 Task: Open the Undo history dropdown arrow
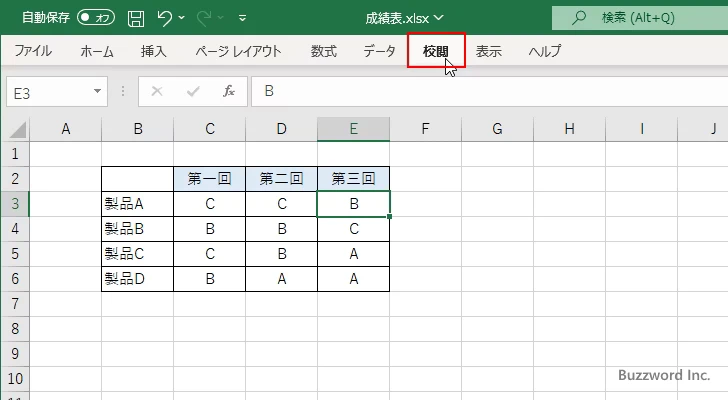click(x=182, y=18)
